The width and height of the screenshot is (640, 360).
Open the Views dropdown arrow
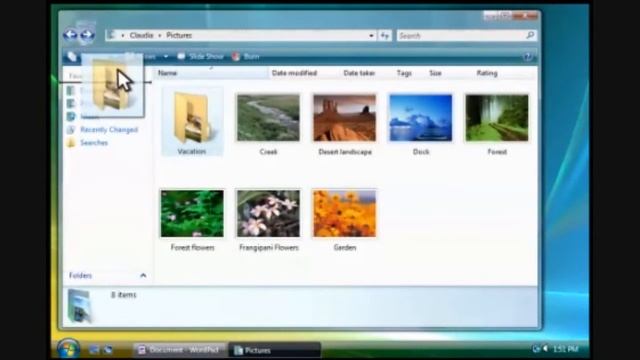tap(166, 57)
